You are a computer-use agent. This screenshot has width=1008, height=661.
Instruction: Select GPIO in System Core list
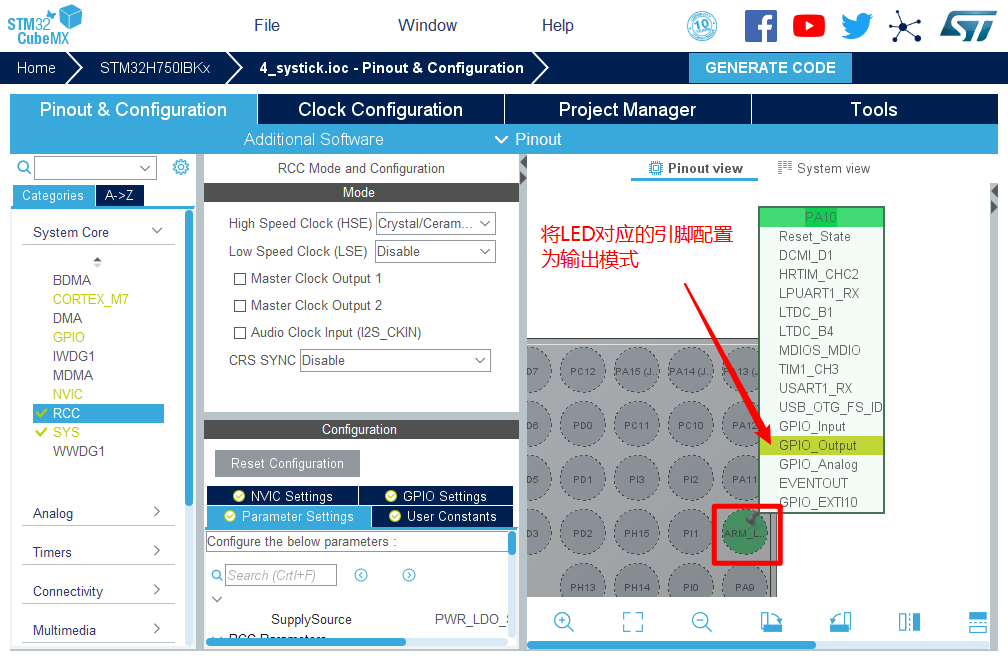[x=69, y=337]
